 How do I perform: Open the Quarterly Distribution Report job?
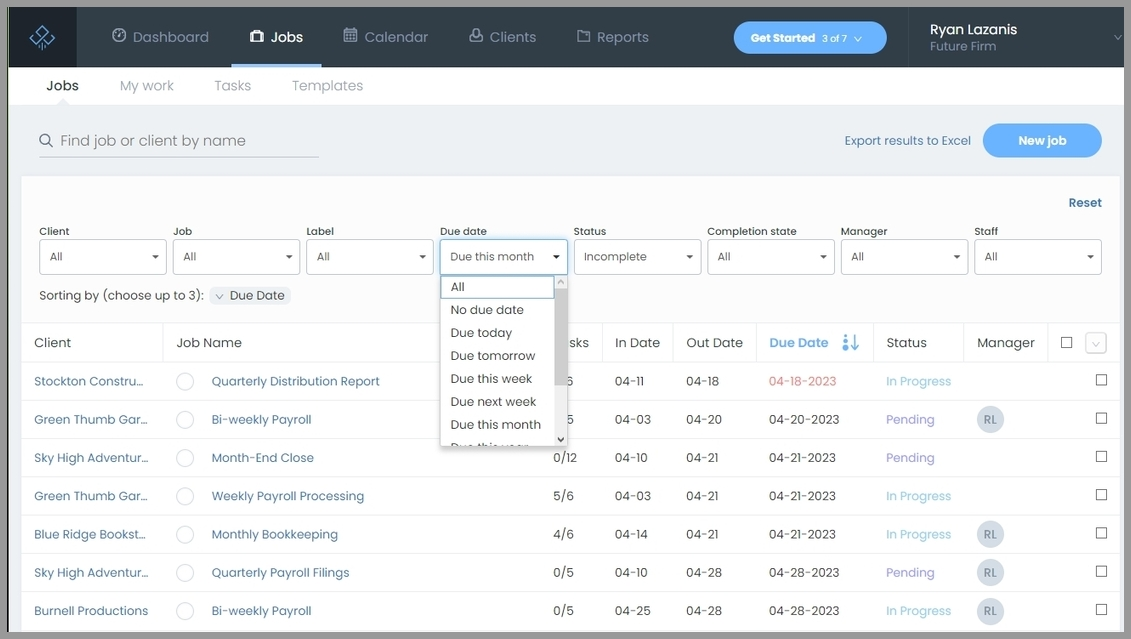tap(295, 382)
